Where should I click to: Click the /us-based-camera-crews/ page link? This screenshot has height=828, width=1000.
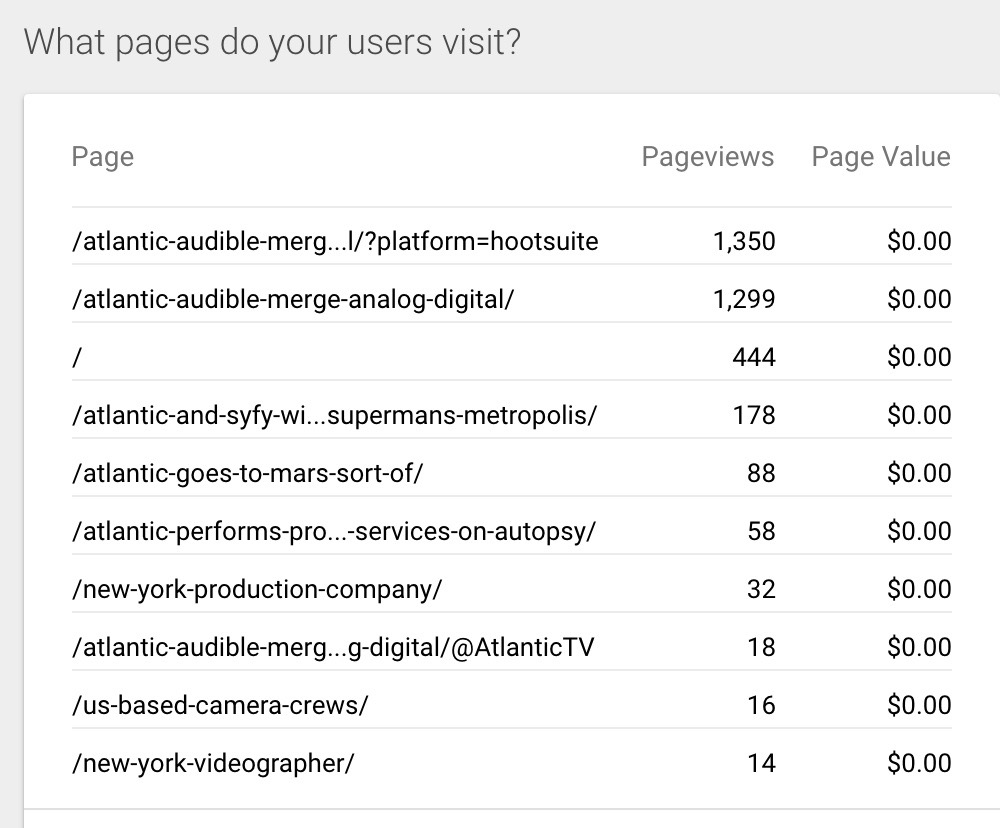pos(220,705)
